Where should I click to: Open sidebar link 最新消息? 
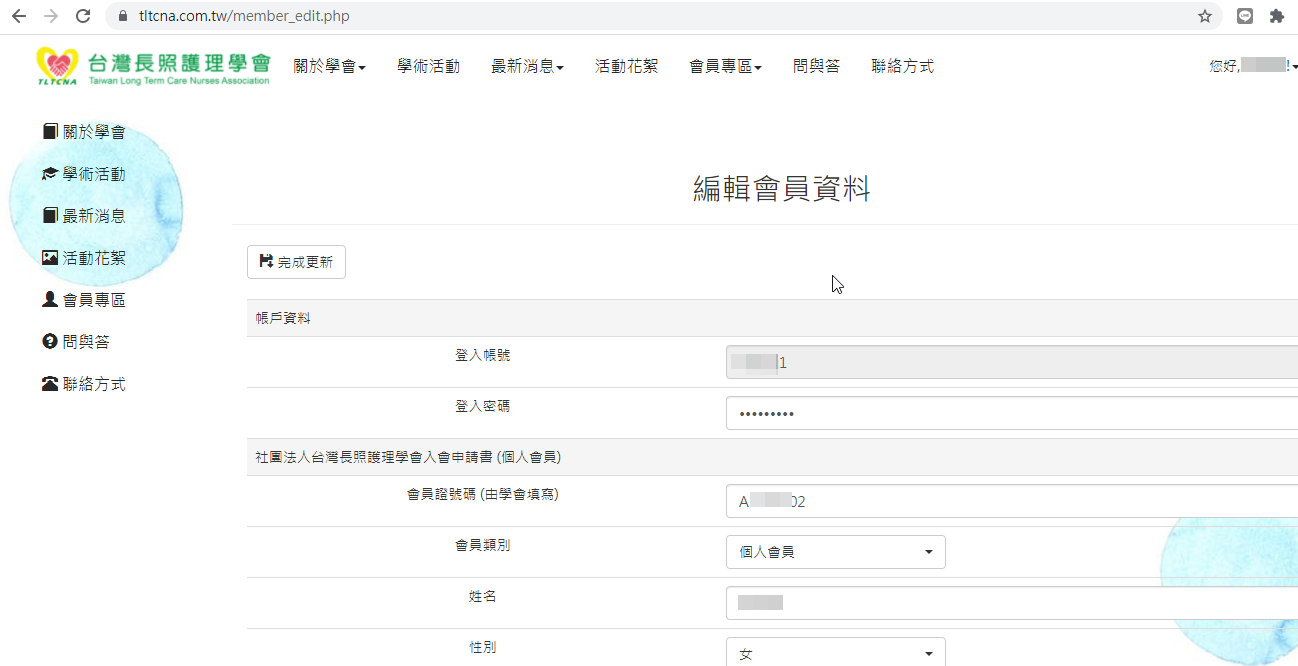tap(94, 215)
